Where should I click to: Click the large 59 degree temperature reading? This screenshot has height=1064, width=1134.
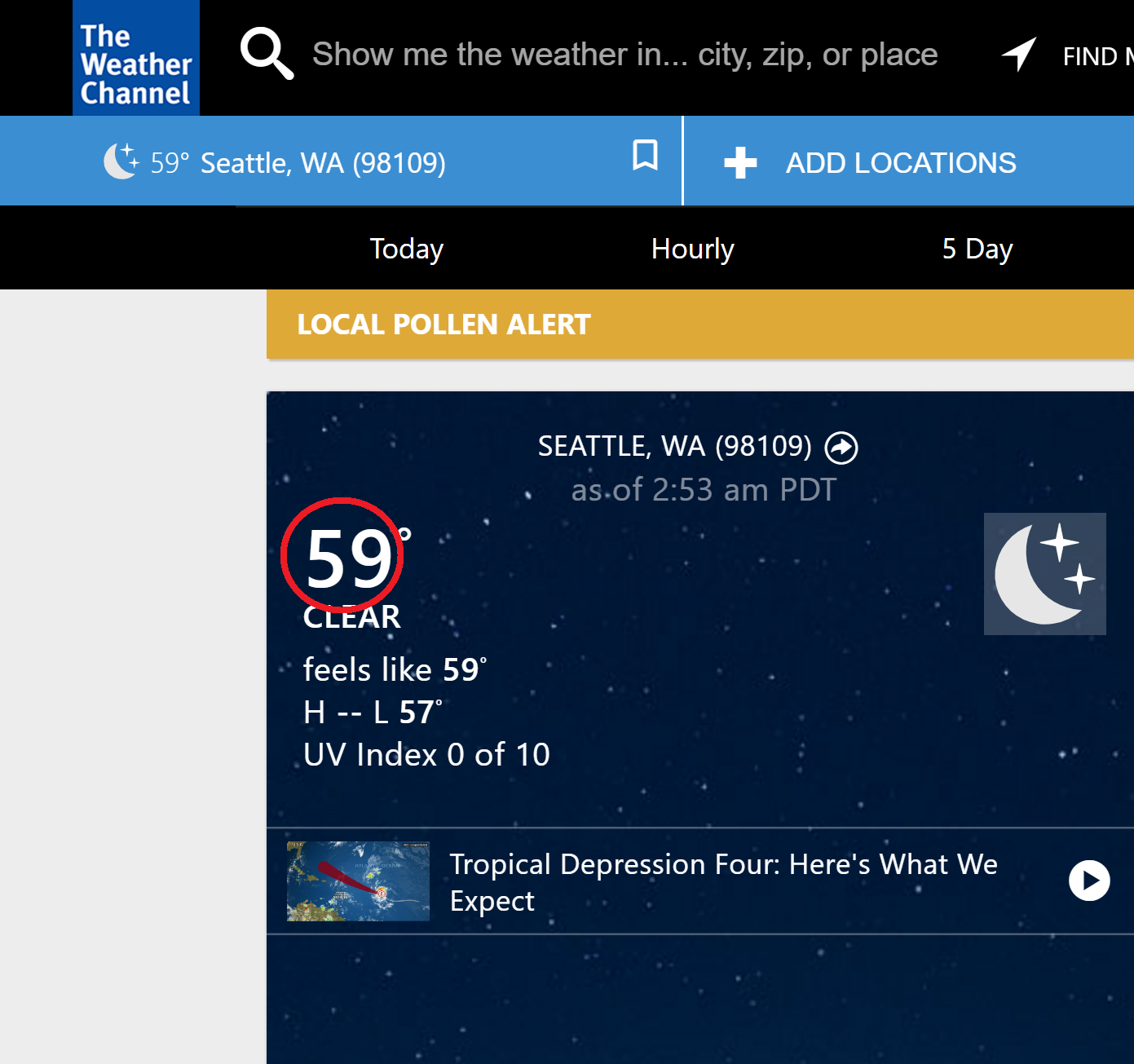tap(349, 559)
